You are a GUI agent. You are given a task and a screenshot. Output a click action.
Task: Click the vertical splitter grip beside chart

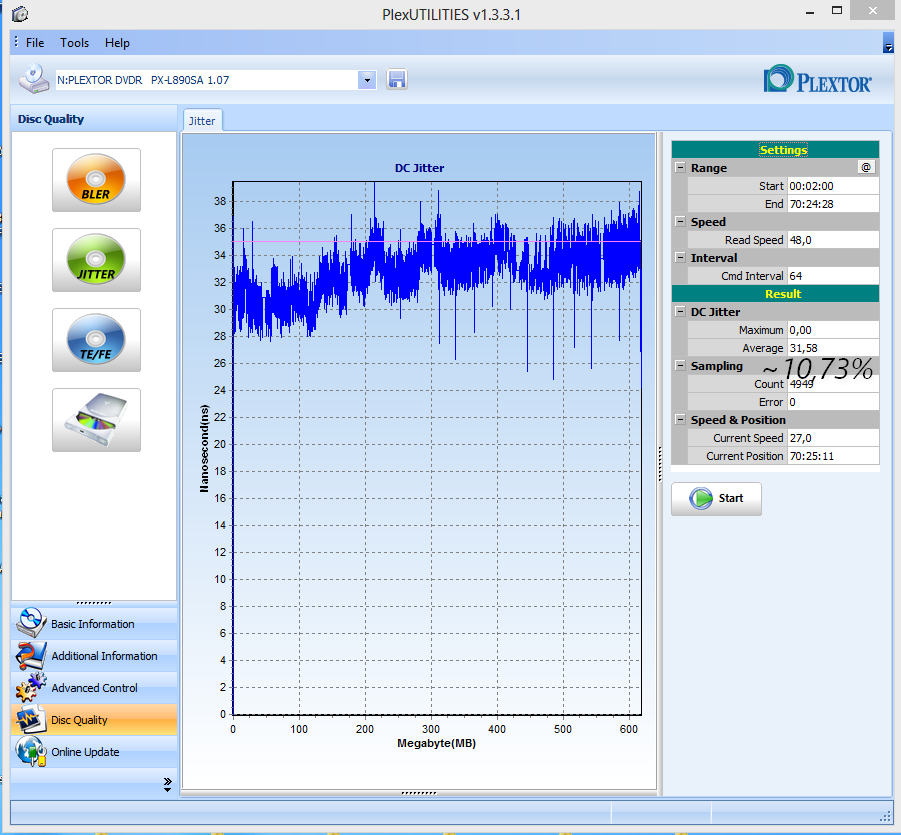click(x=660, y=464)
